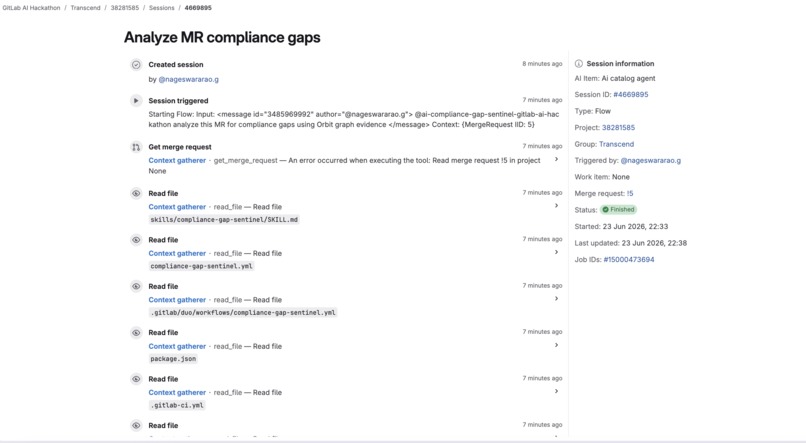The height and width of the screenshot is (443, 806).
Task: Open GitLab AI Hackathon breadcrumb
Action: click(x=31, y=8)
